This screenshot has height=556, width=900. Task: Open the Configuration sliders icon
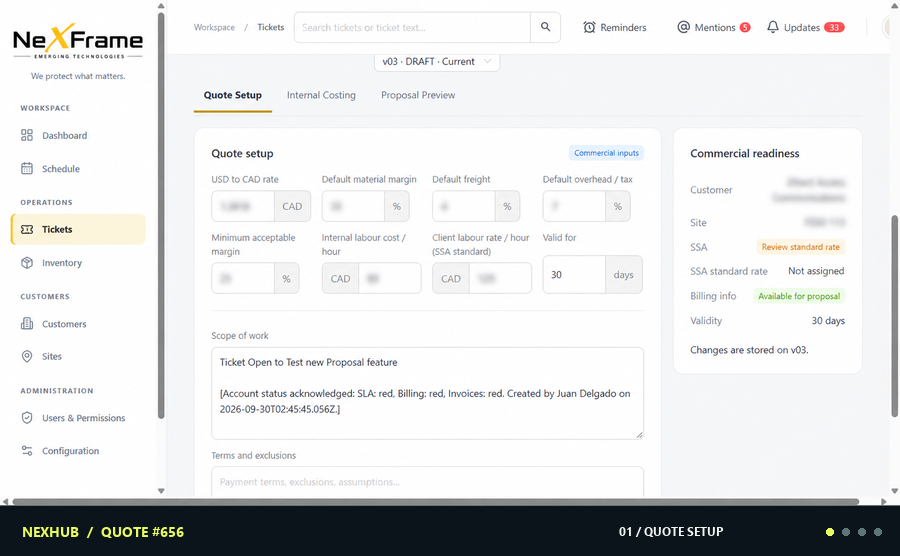tap(27, 451)
